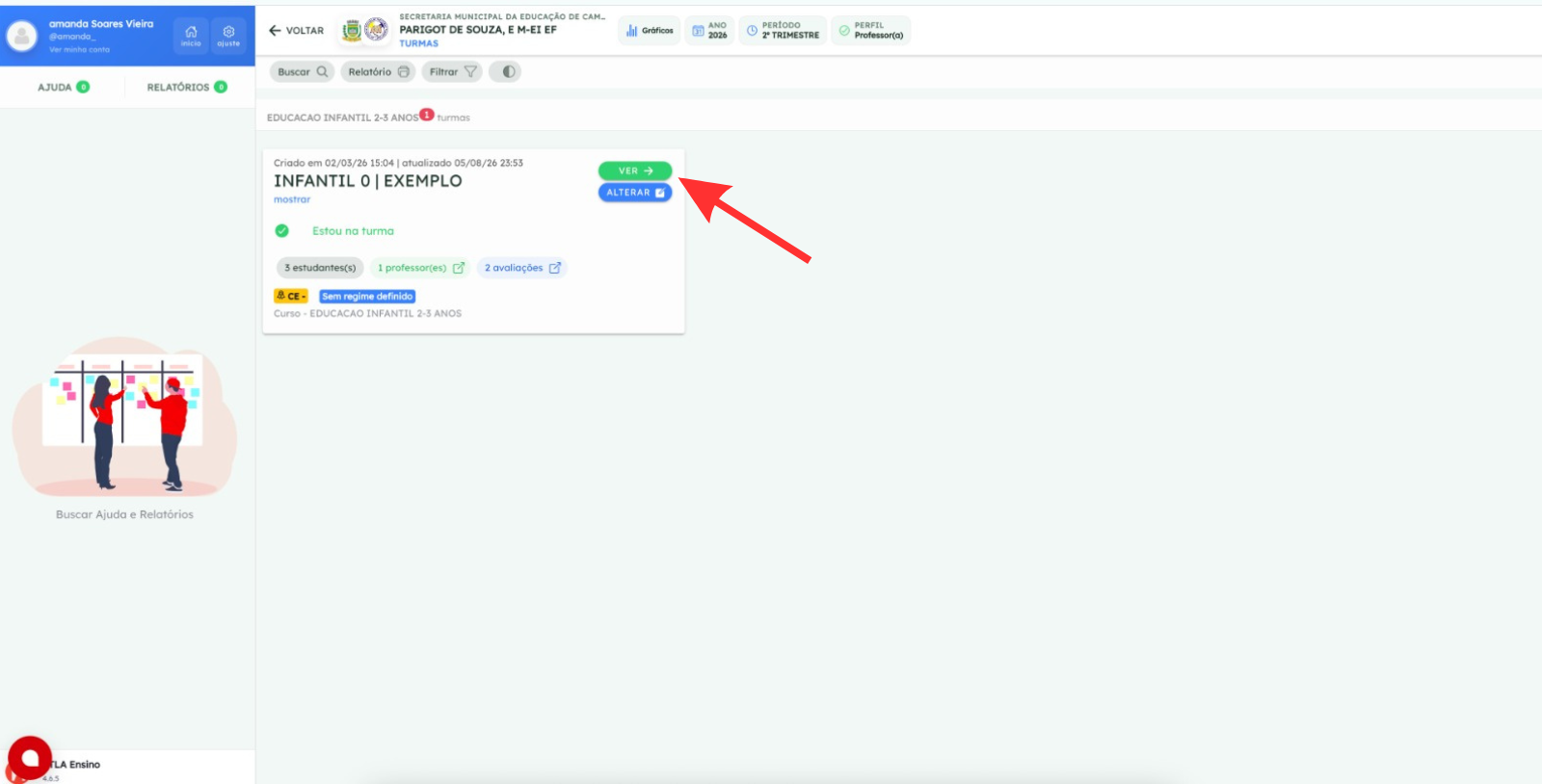Click the ALTERAR edit button
The image size is (1542, 784).
pos(635,193)
